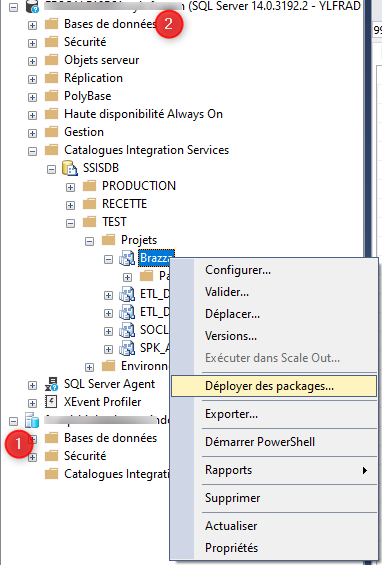Select the Projets label
Viewport: 382px width, 565px height.
[139, 240]
